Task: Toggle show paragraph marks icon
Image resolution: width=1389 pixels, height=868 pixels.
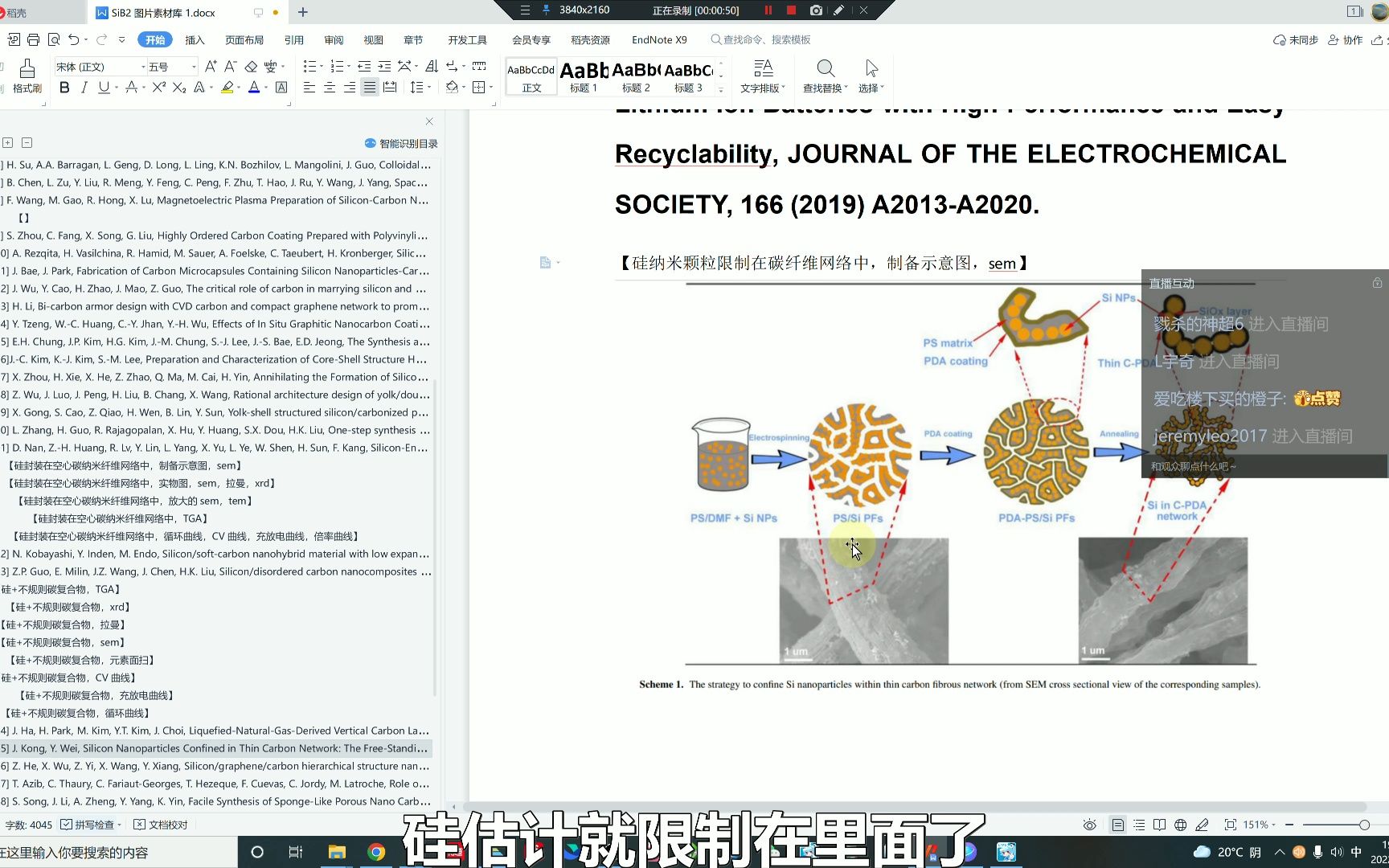Action: point(453,67)
